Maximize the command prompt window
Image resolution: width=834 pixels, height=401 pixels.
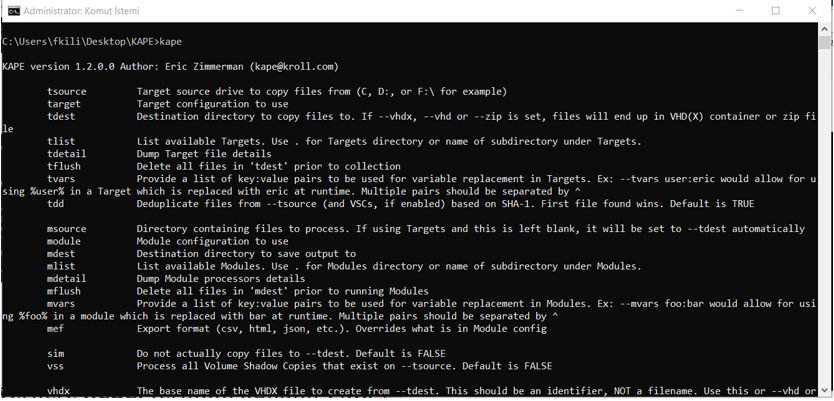click(775, 11)
